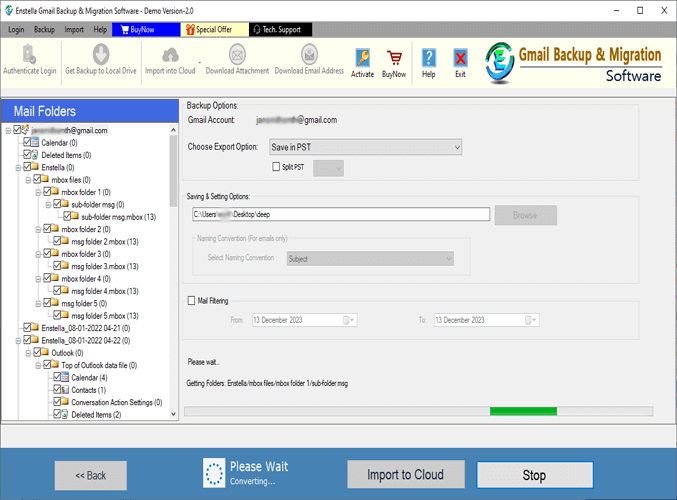
Task: Open the Import menu
Action: click(74, 30)
